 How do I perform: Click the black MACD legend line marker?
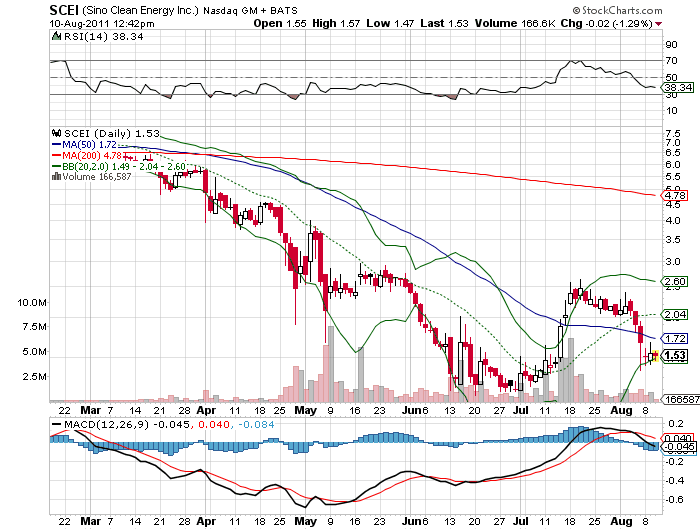(57, 424)
